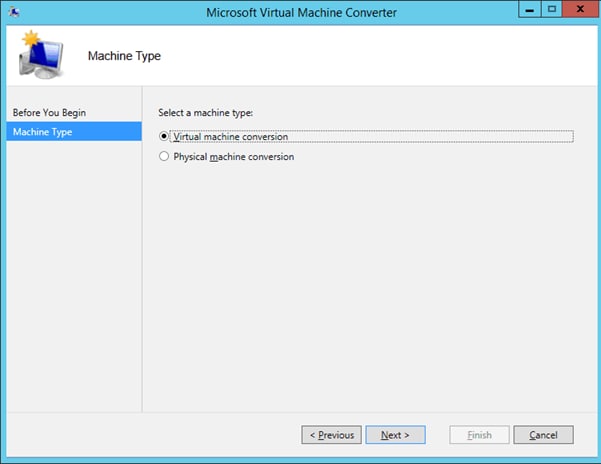Maximize the Virtual Machine Converter window
The width and height of the screenshot is (601, 464).
pos(552,9)
